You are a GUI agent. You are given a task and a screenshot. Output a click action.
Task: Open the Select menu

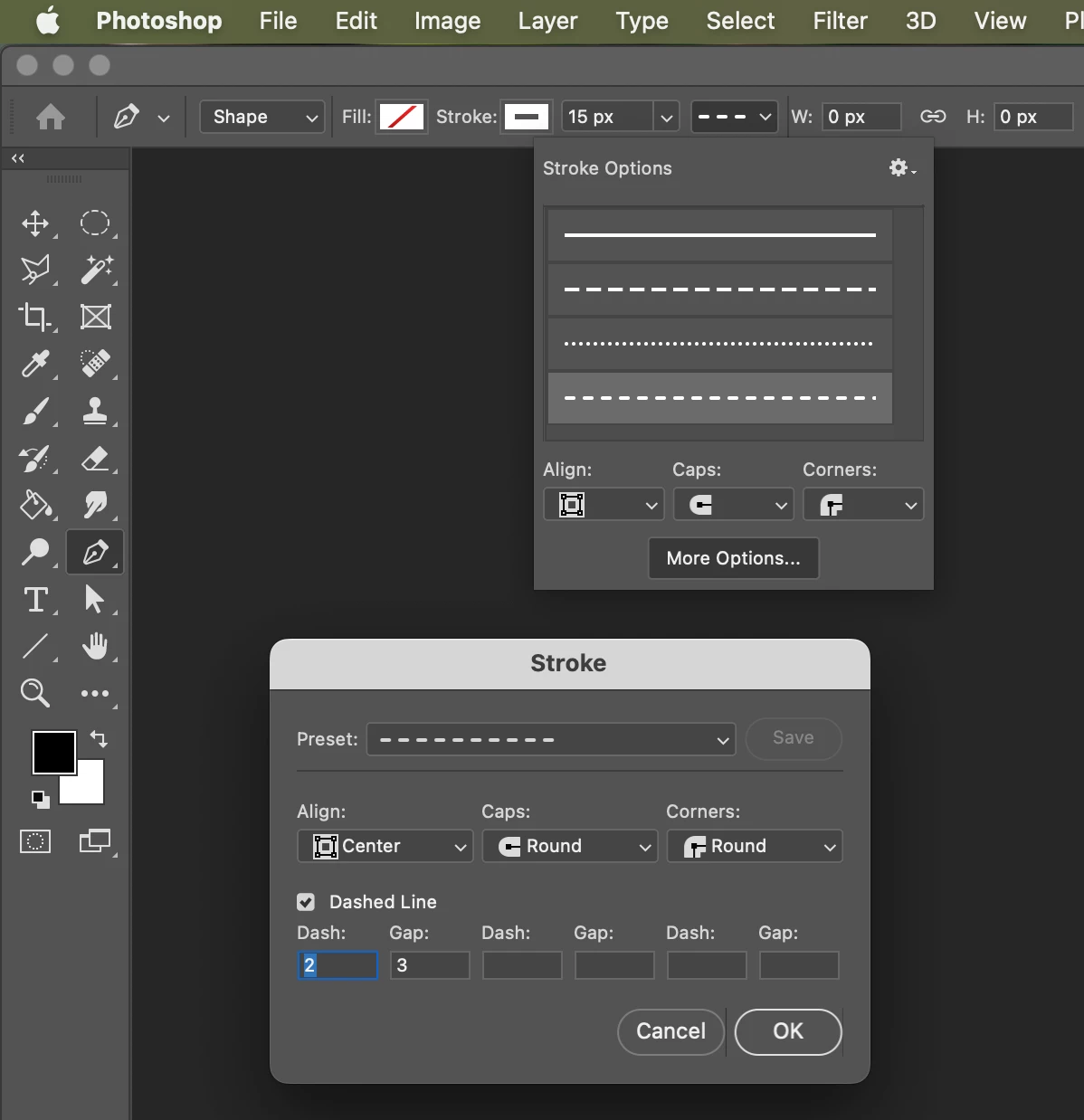click(x=740, y=21)
